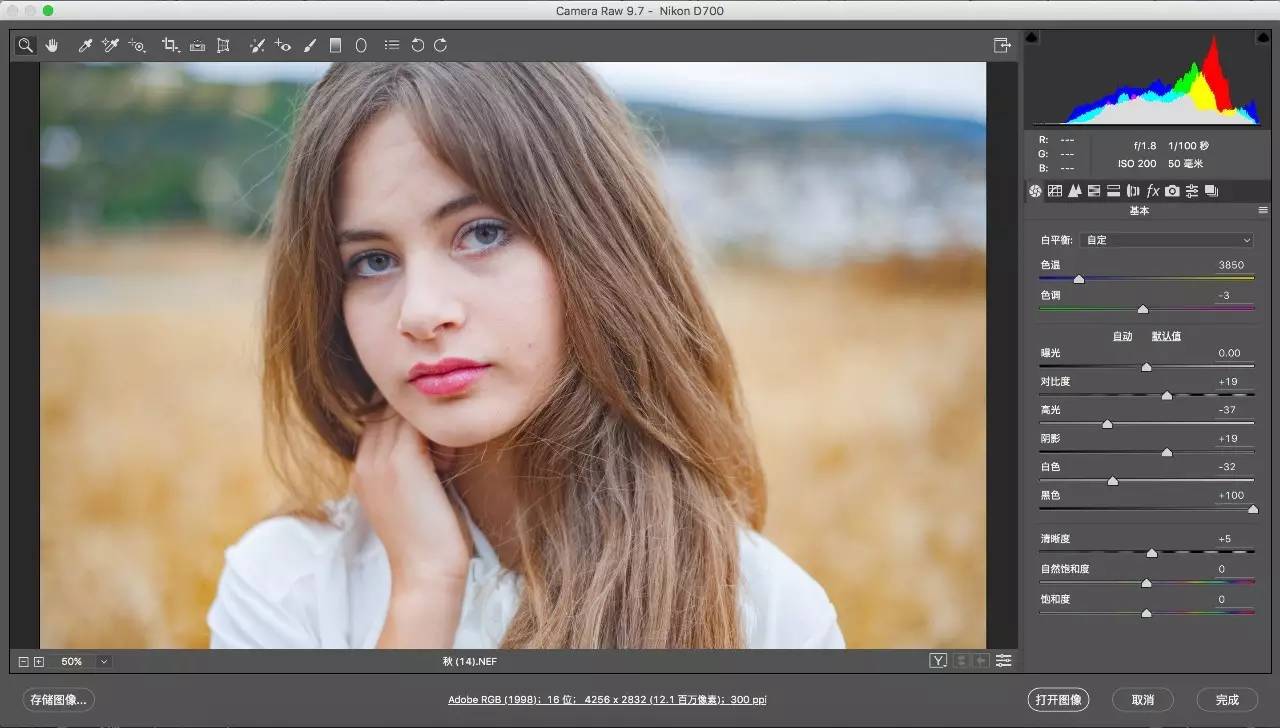
Task: Select the Targeted Adjustment tool
Action: (x=137, y=45)
